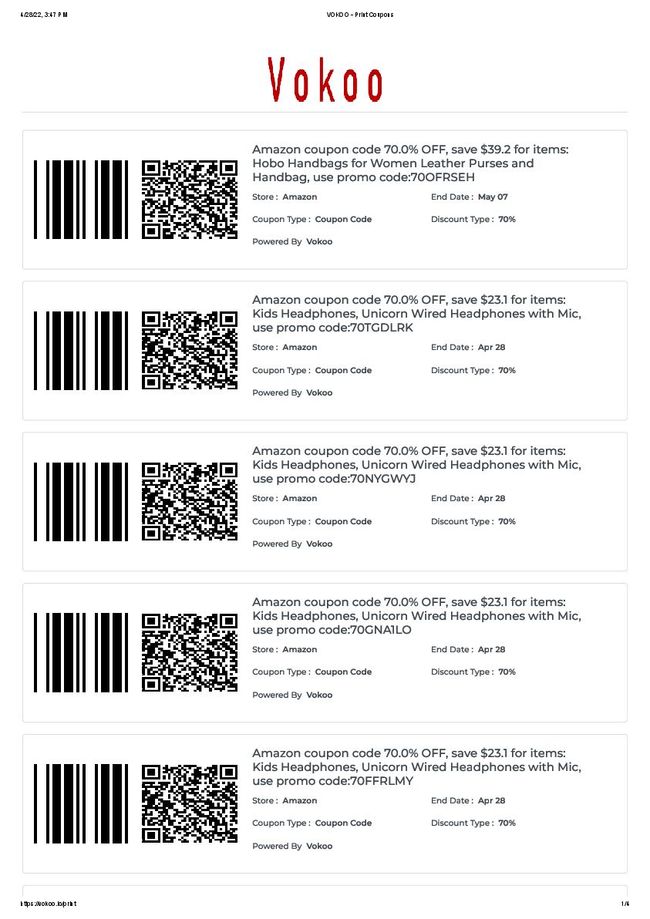Click the barcode beside promo code 70TGDLRK

[x=81, y=350]
